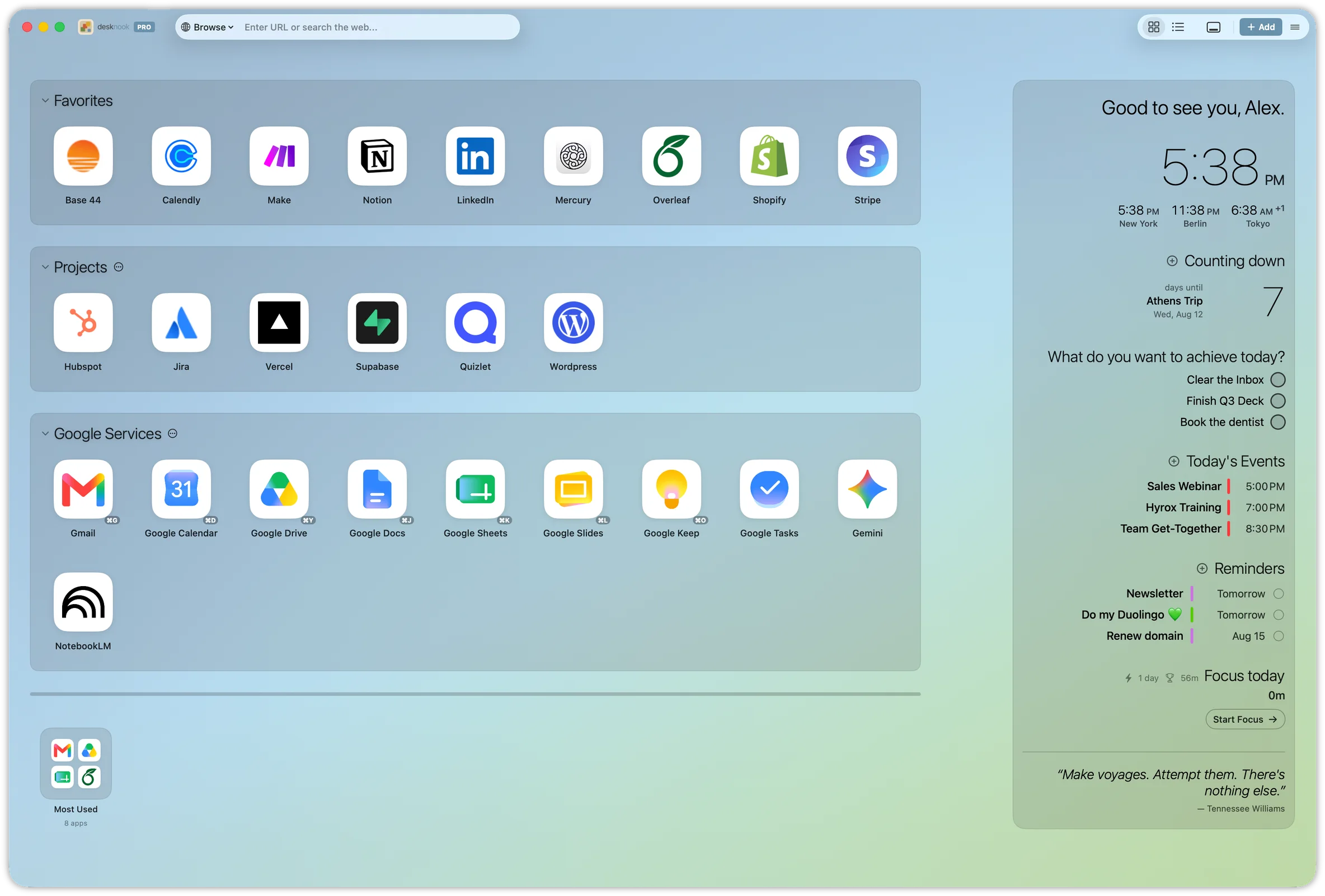Launch Google Calendar icon
The image size is (1325, 896).
pos(181,489)
